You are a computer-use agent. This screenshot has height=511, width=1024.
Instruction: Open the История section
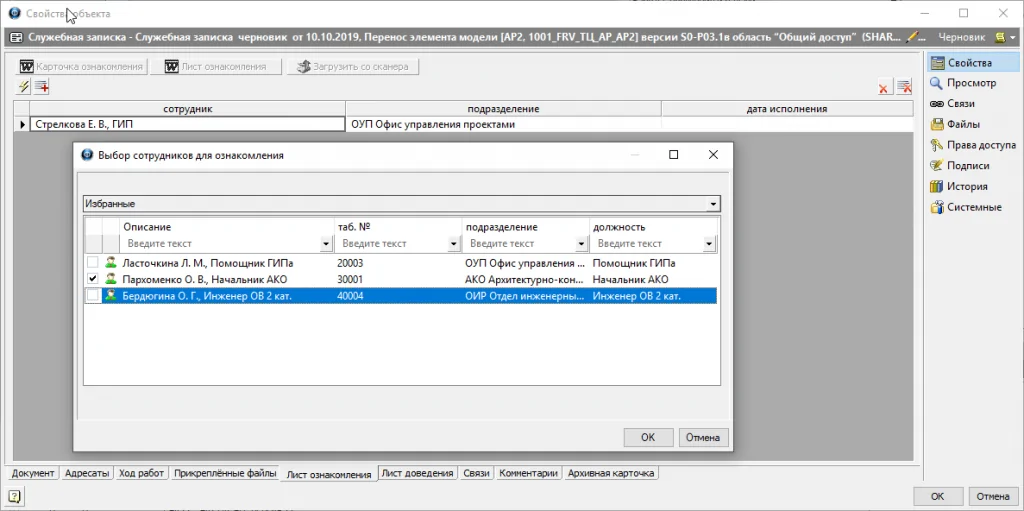click(x=966, y=186)
